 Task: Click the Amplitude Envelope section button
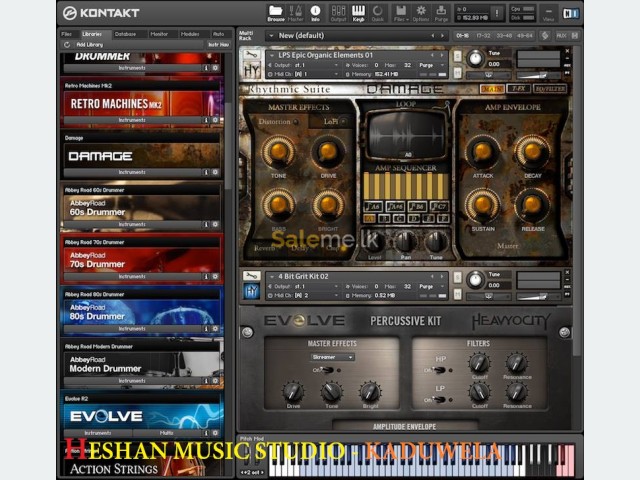click(404, 426)
